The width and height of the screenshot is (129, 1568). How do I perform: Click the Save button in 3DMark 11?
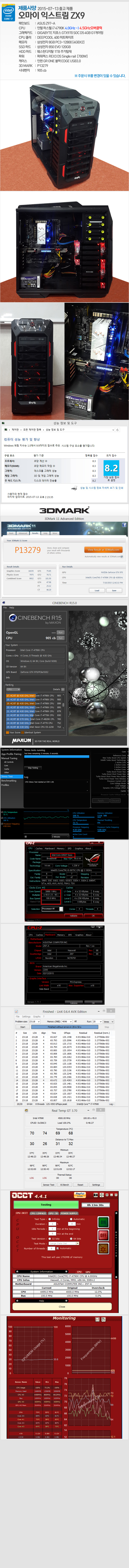click(114, 590)
